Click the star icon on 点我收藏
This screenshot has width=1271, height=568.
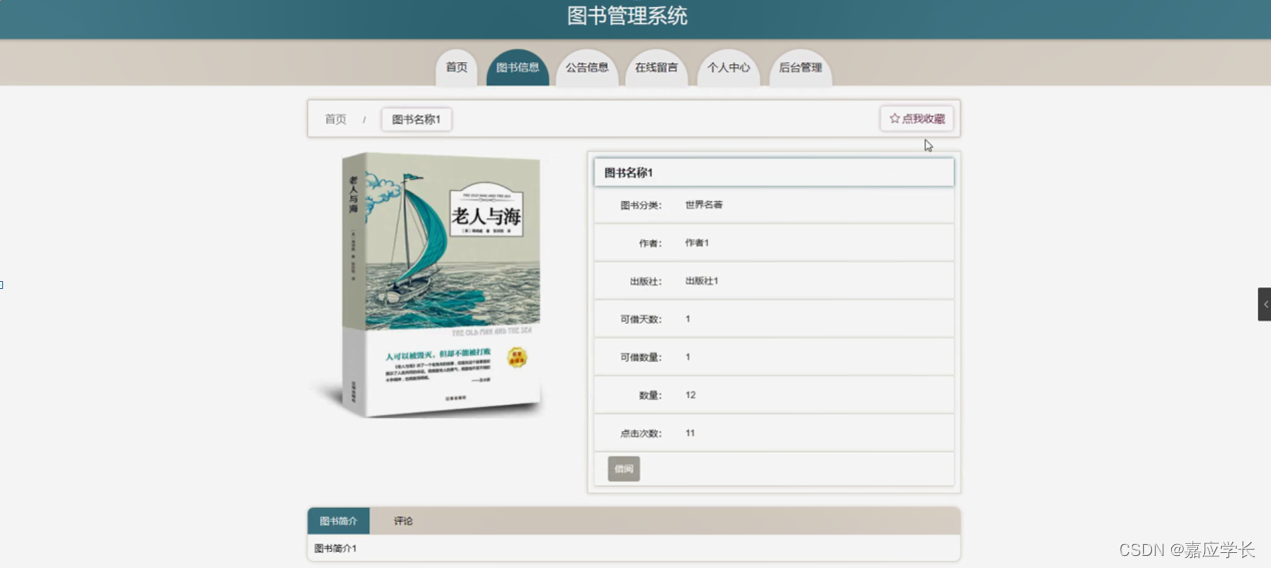(894, 118)
